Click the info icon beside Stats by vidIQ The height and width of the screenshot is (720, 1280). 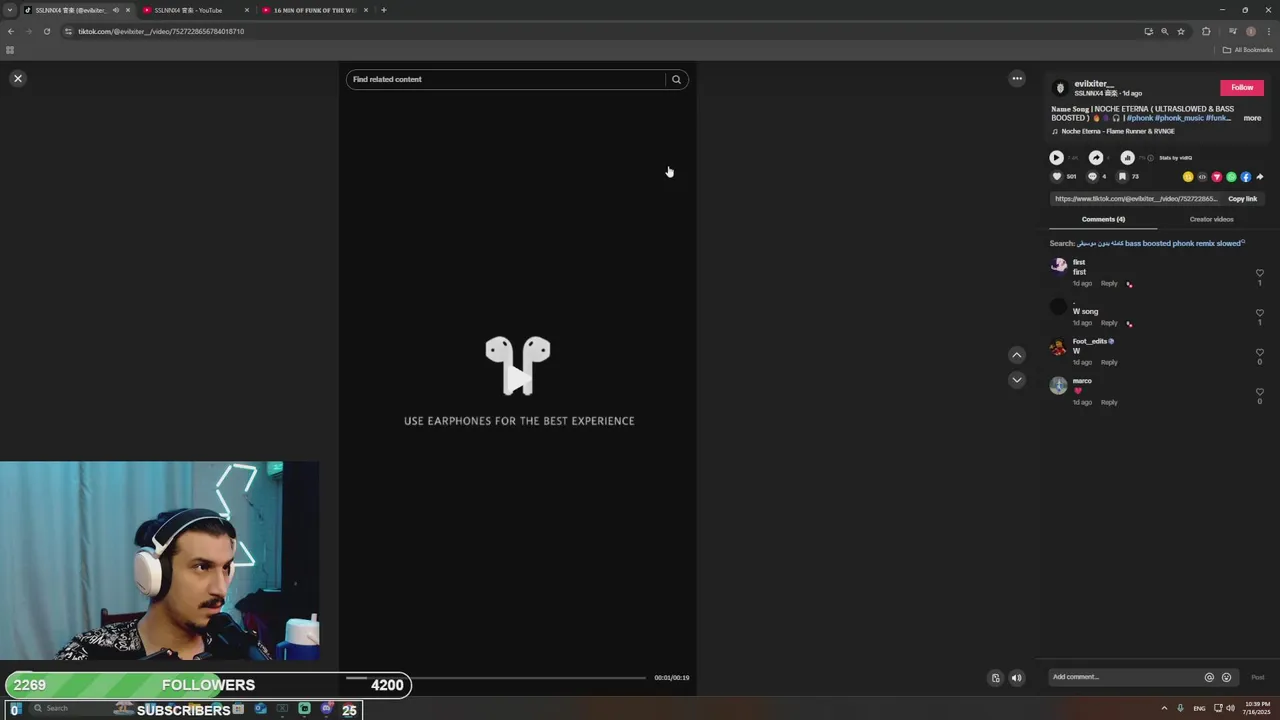pyautogui.click(x=1150, y=158)
